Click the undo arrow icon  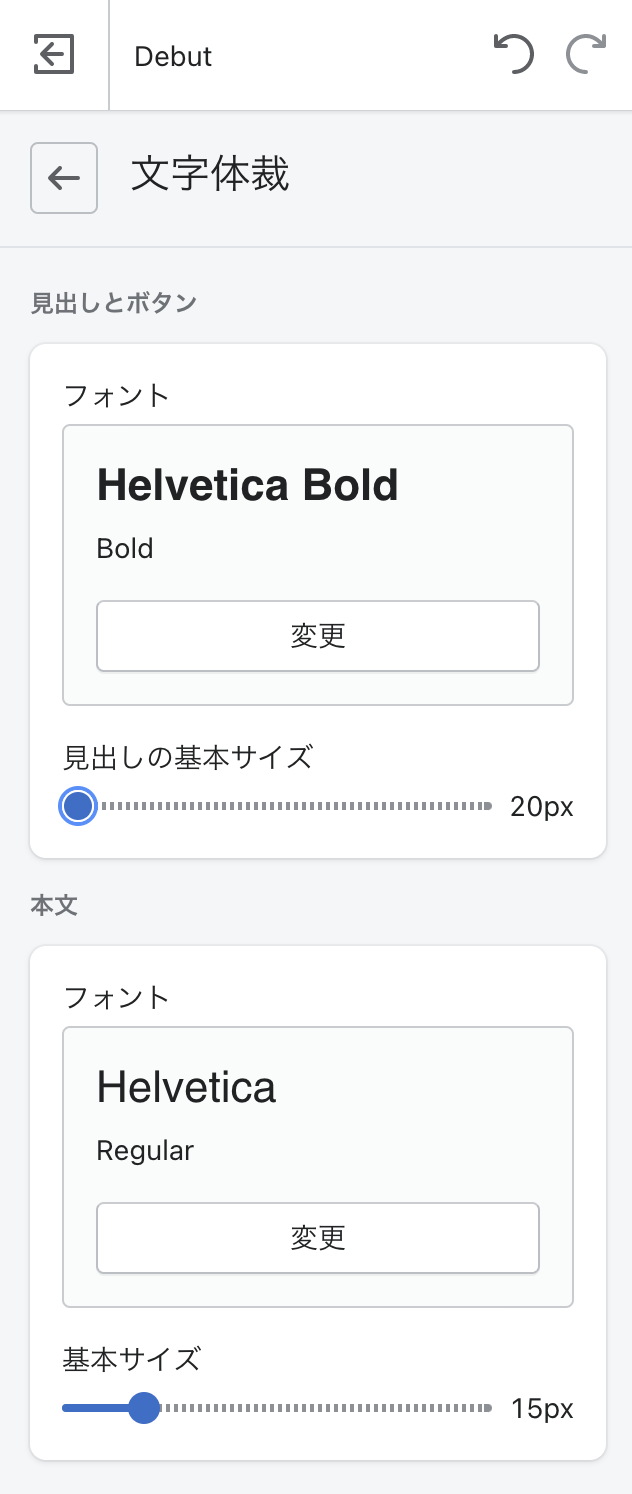click(x=514, y=55)
